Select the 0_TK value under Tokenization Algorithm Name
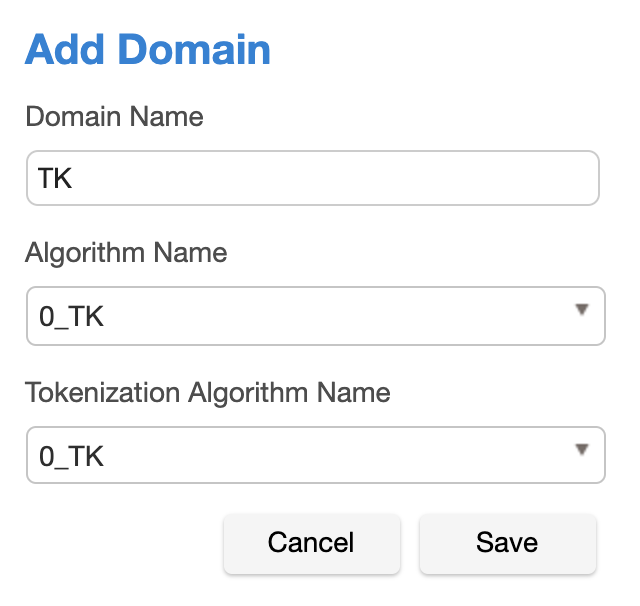 pyautogui.click(x=71, y=456)
